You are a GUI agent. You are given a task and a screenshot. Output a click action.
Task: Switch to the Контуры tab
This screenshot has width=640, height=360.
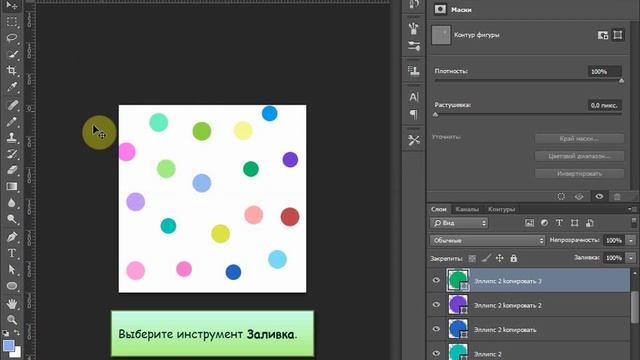tap(502, 209)
